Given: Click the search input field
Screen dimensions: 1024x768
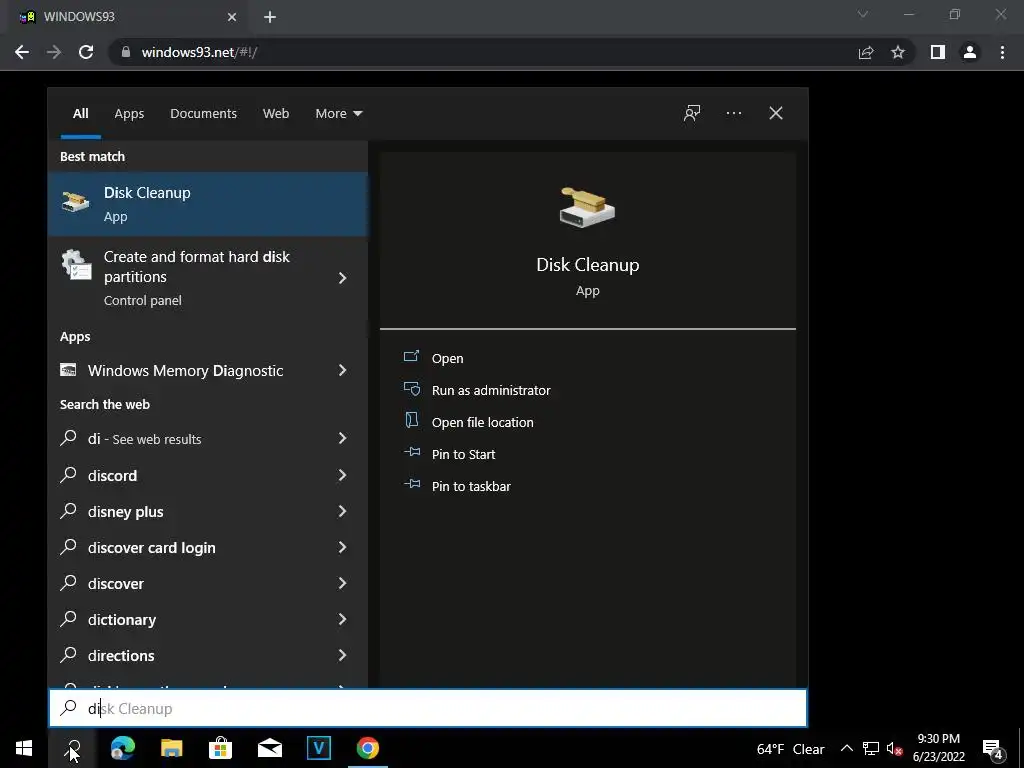Looking at the screenshot, I should click(x=428, y=708).
